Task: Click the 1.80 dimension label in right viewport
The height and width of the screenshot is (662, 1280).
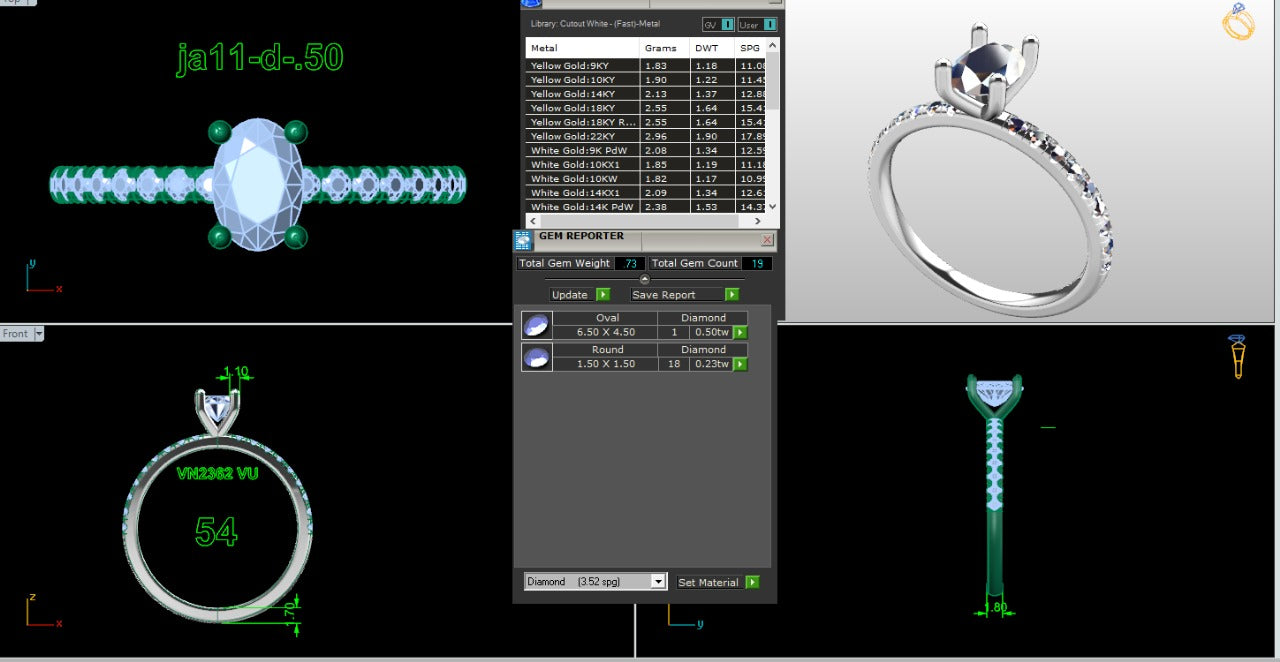Action: point(997,605)
